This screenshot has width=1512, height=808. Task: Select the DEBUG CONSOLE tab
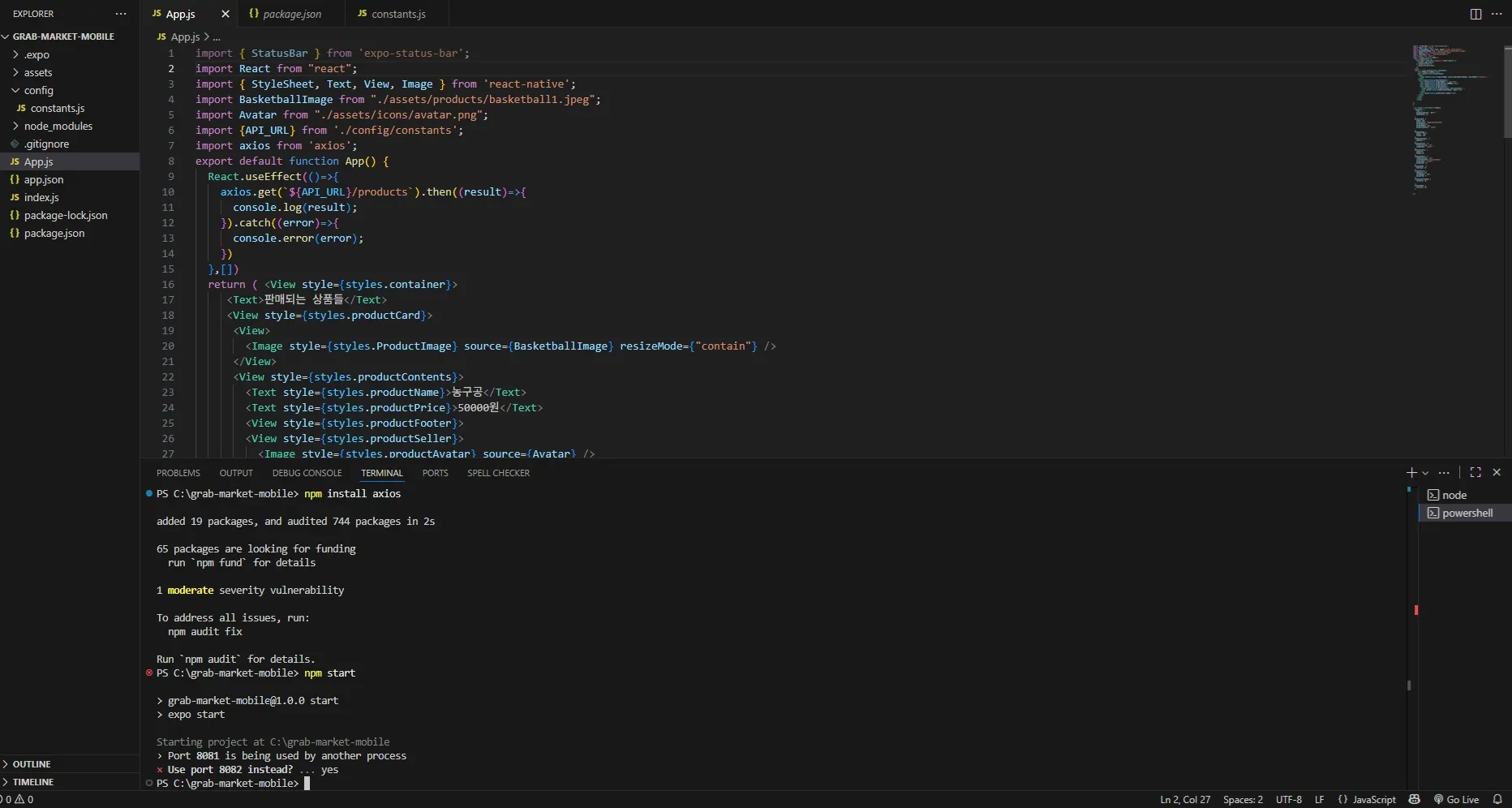(x=307, y=473)
